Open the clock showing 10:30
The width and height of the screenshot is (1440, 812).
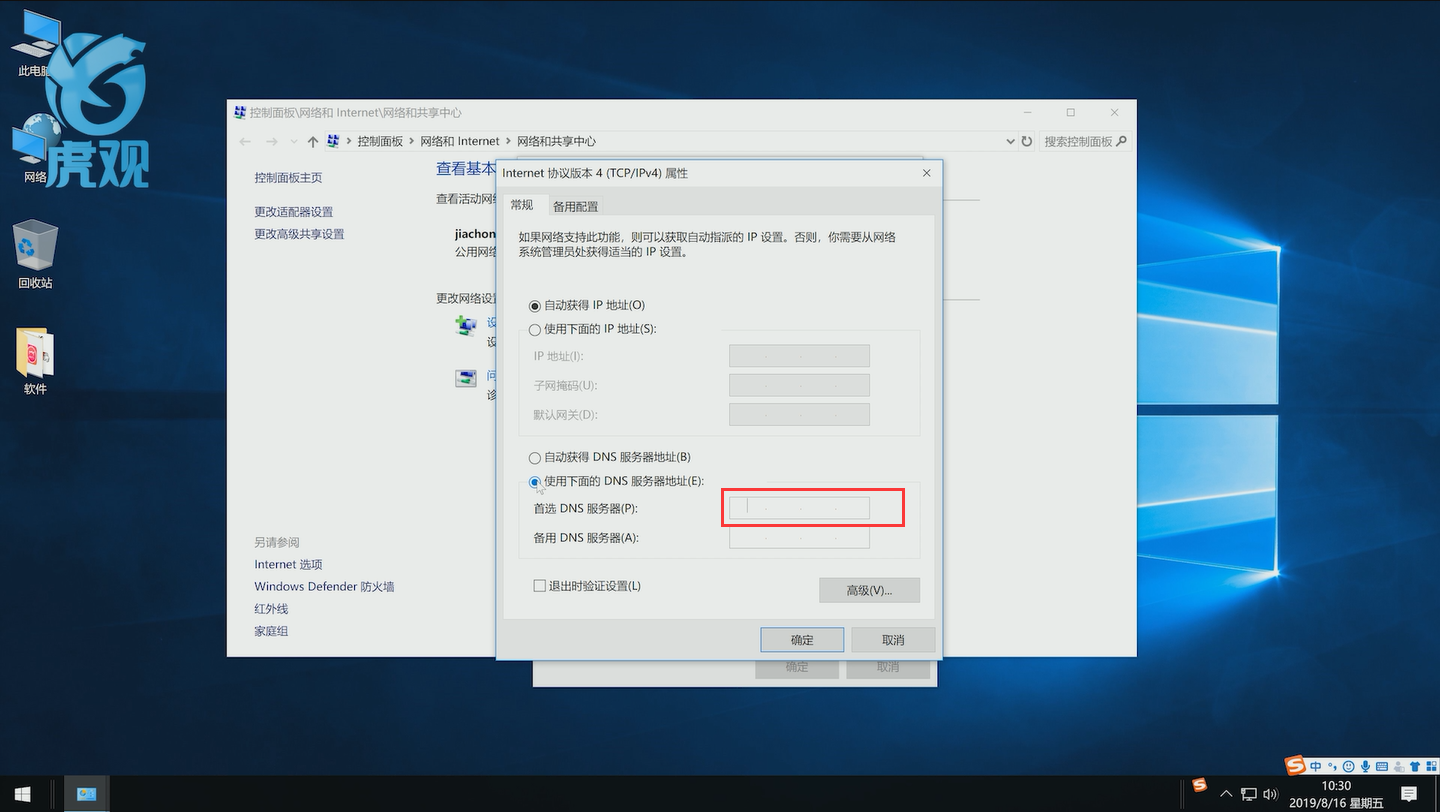tap(1336, 794)
